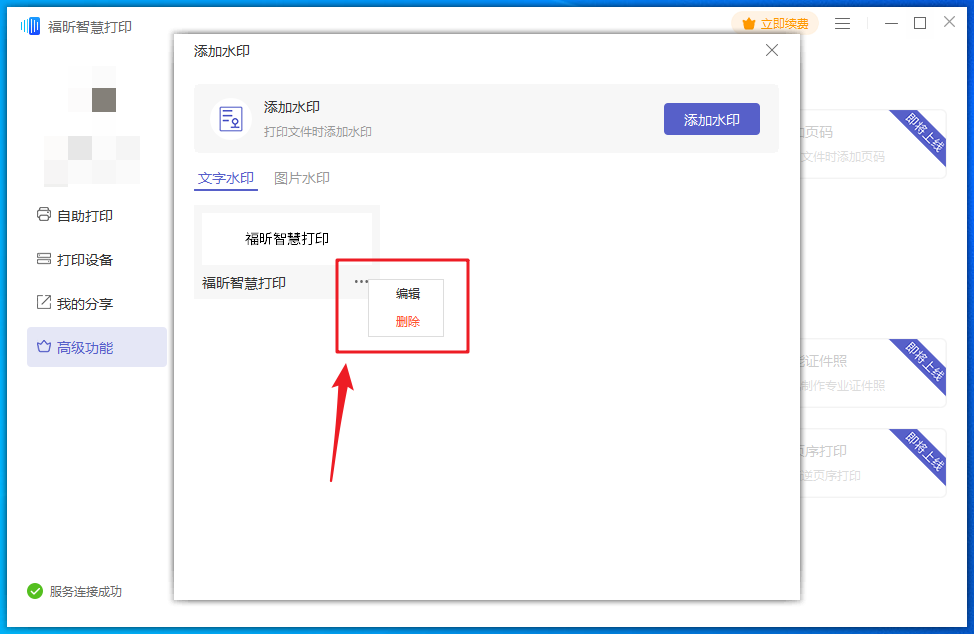
Task: Maximize the 福昕智慧打印 window
Action: coord(920,23)
